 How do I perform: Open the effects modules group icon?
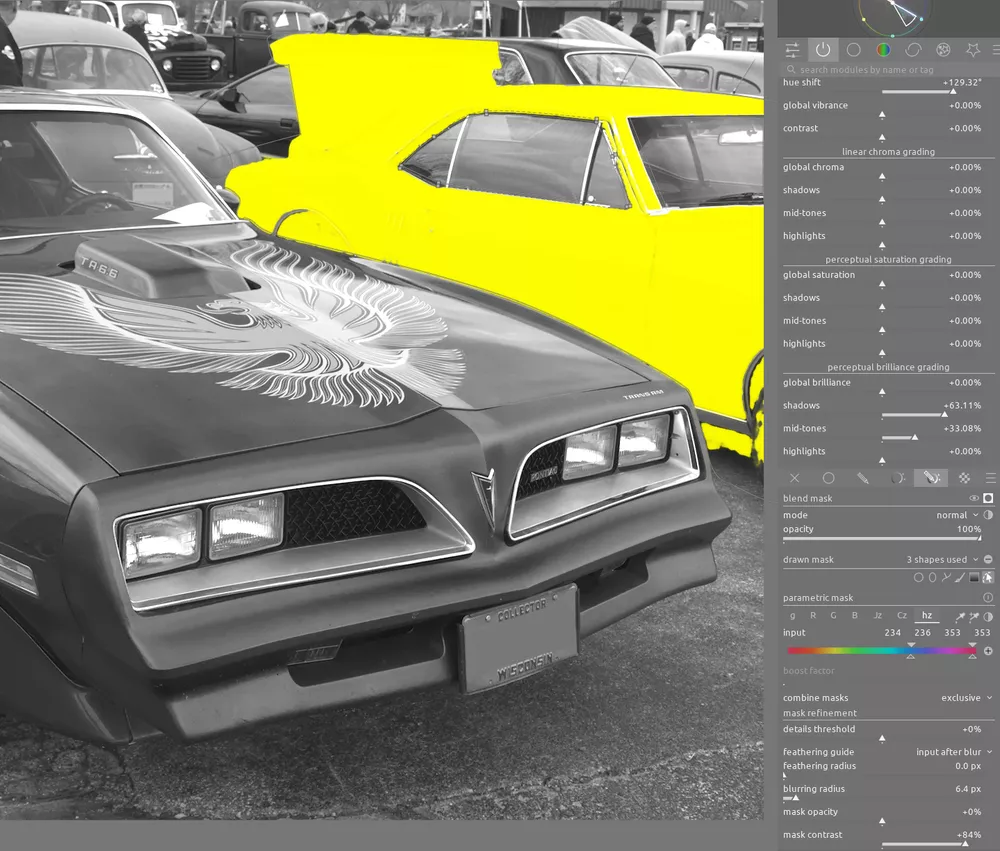(x=943, y=50)
